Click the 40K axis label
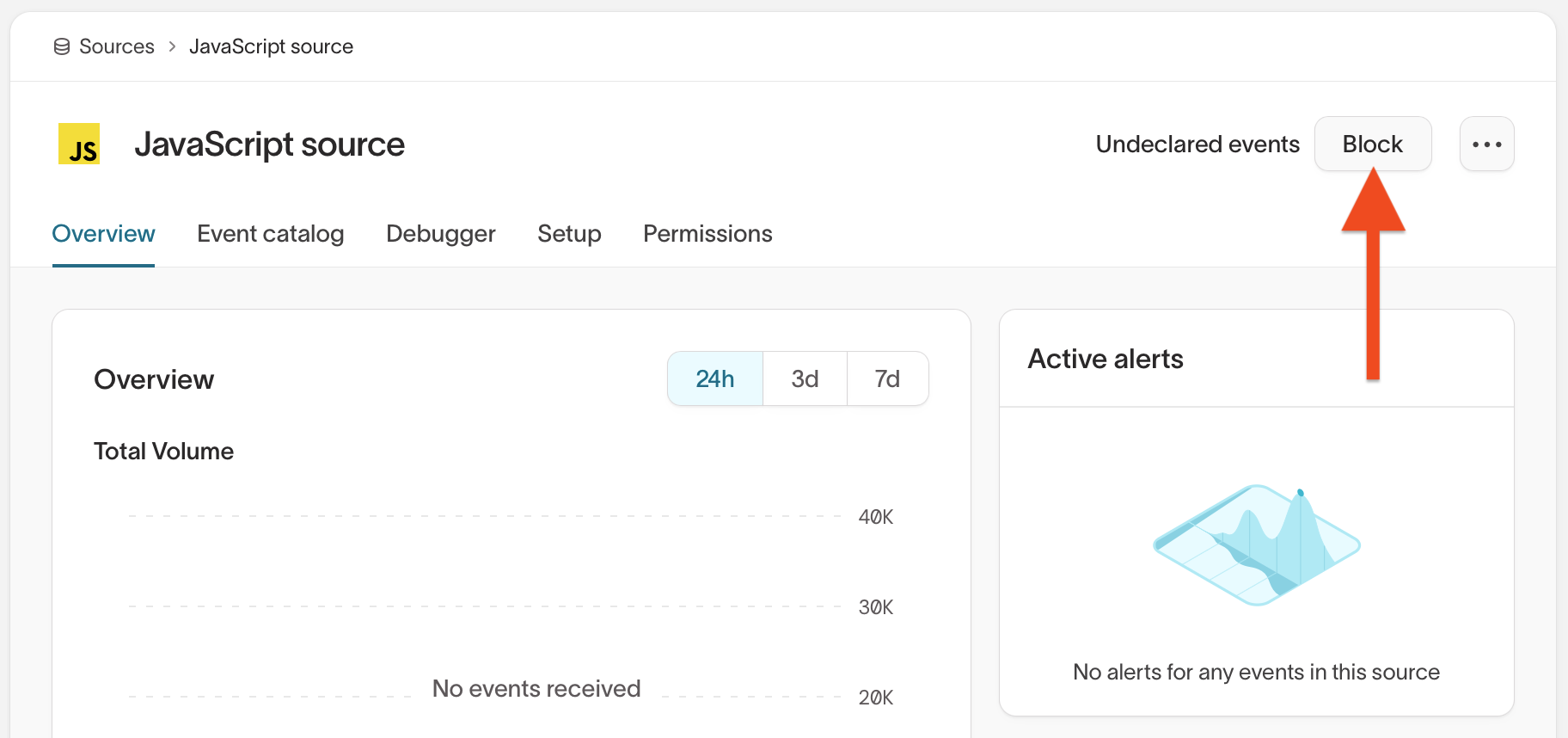 [x=876, y=517]
